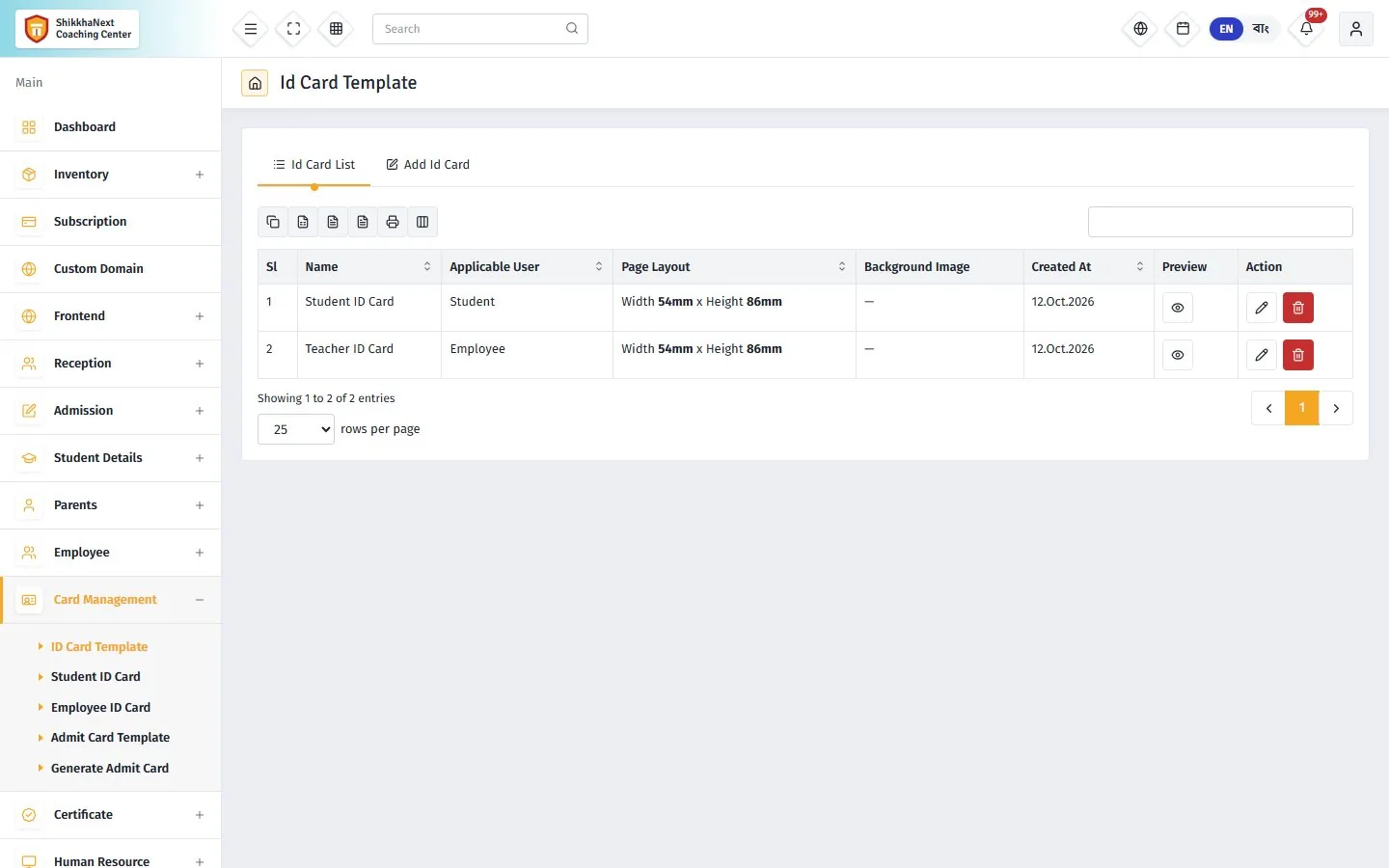Screen dimensions: 1389x868
Task: Open the calendar icon in header
Action: click(1183, 29)
